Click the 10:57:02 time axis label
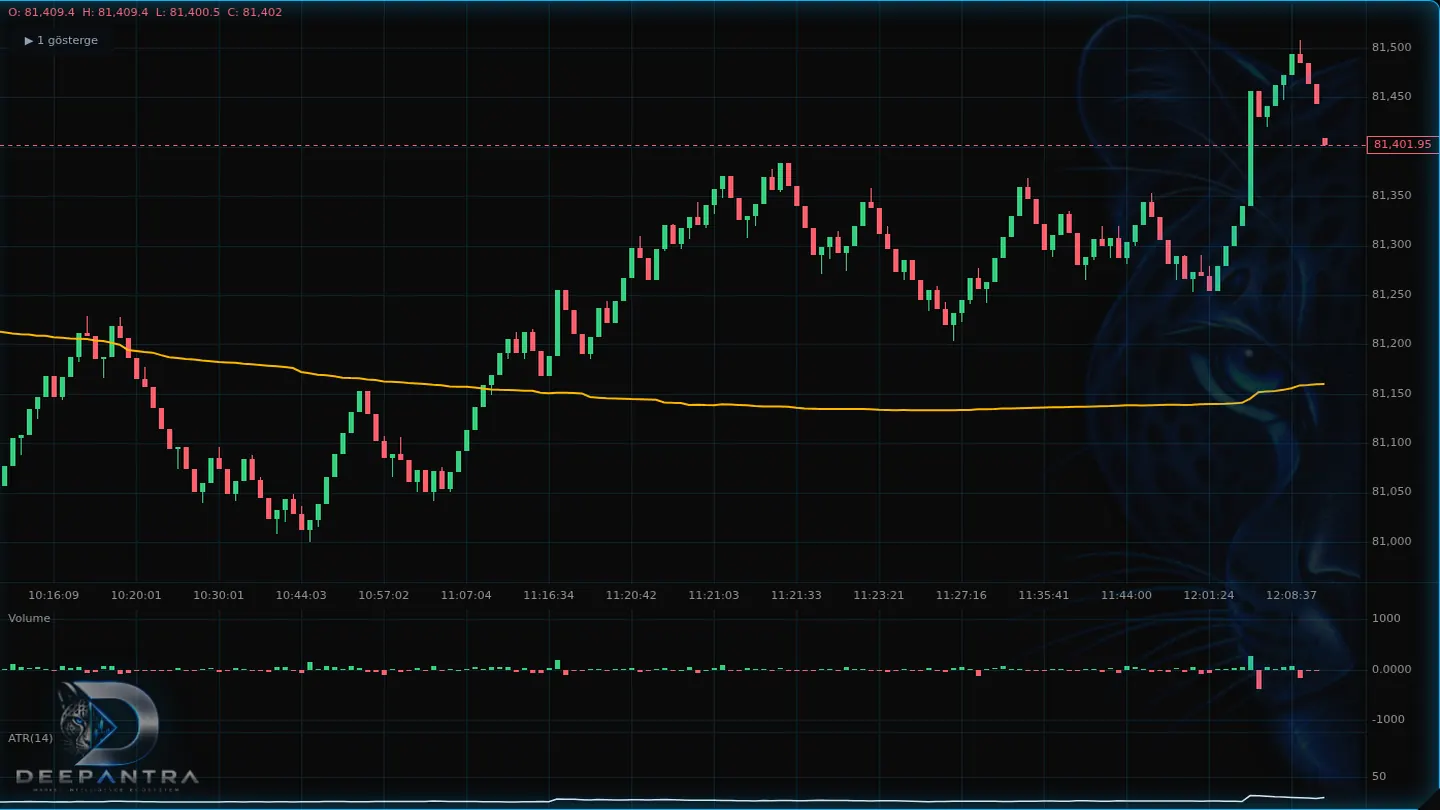 (384, 595)
